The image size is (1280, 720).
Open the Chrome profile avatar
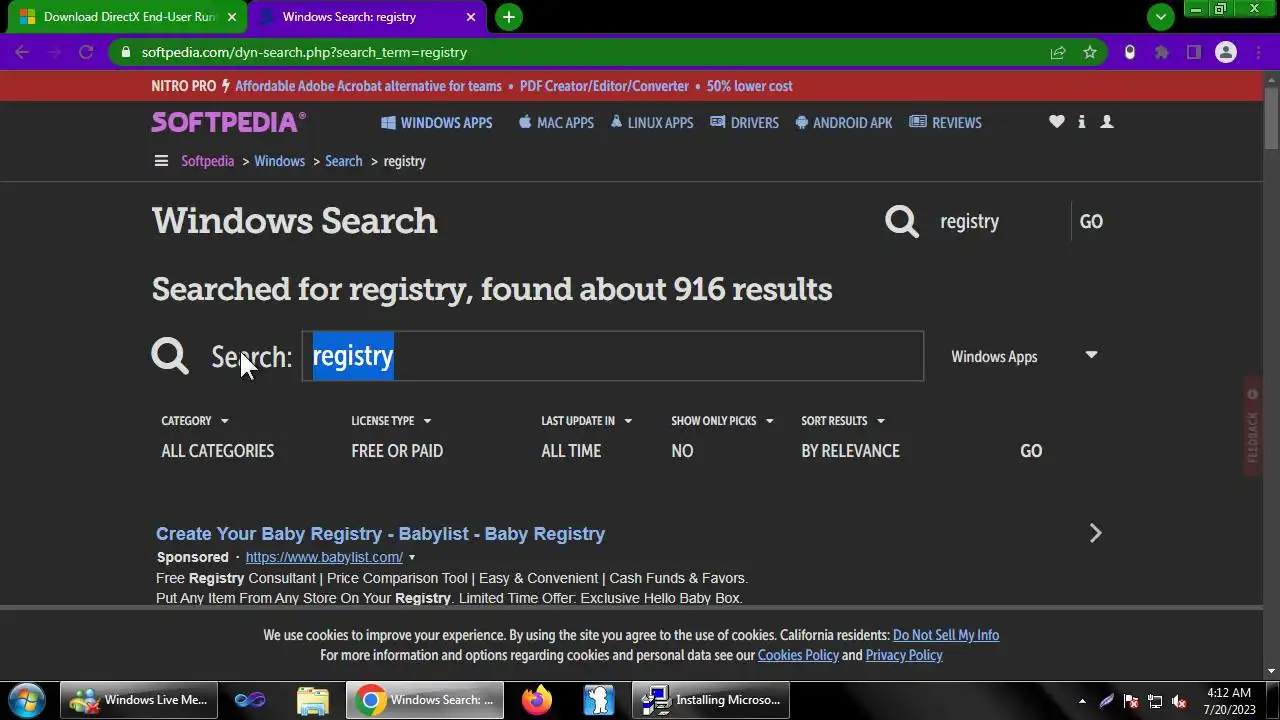click(1226, 52)
